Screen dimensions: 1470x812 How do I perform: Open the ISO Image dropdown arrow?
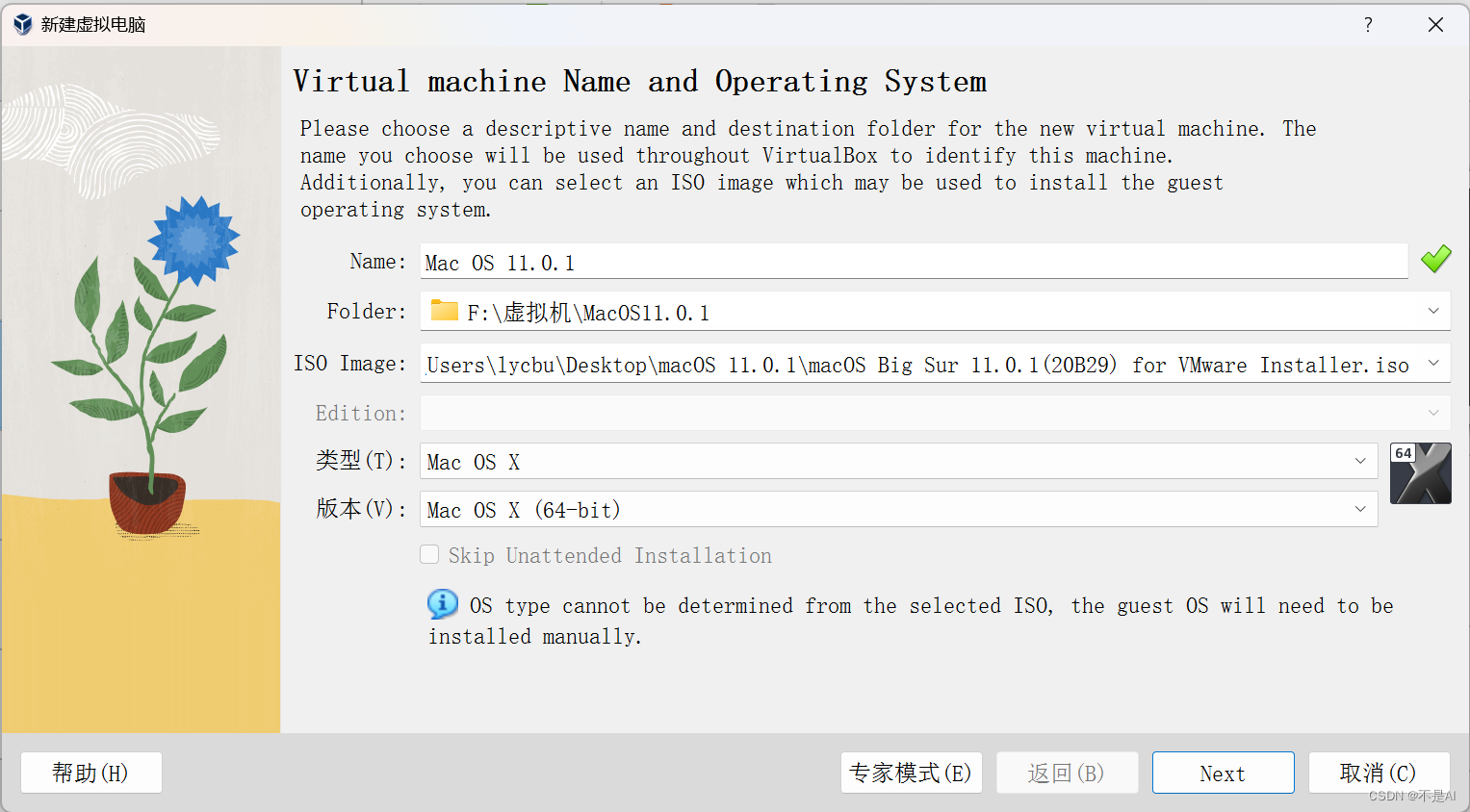click(1433, 363)
